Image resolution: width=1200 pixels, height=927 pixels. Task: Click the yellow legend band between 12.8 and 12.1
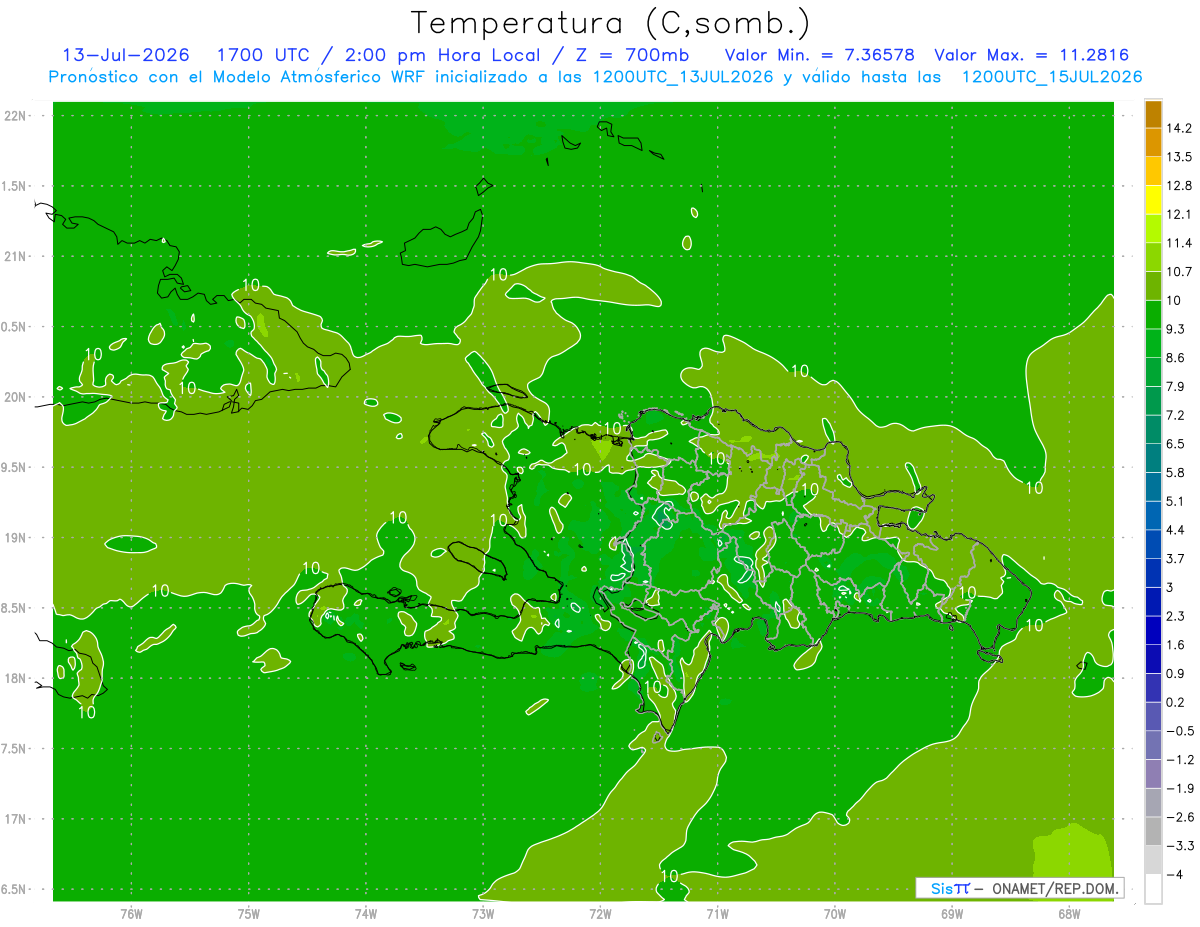[1153, 200]
